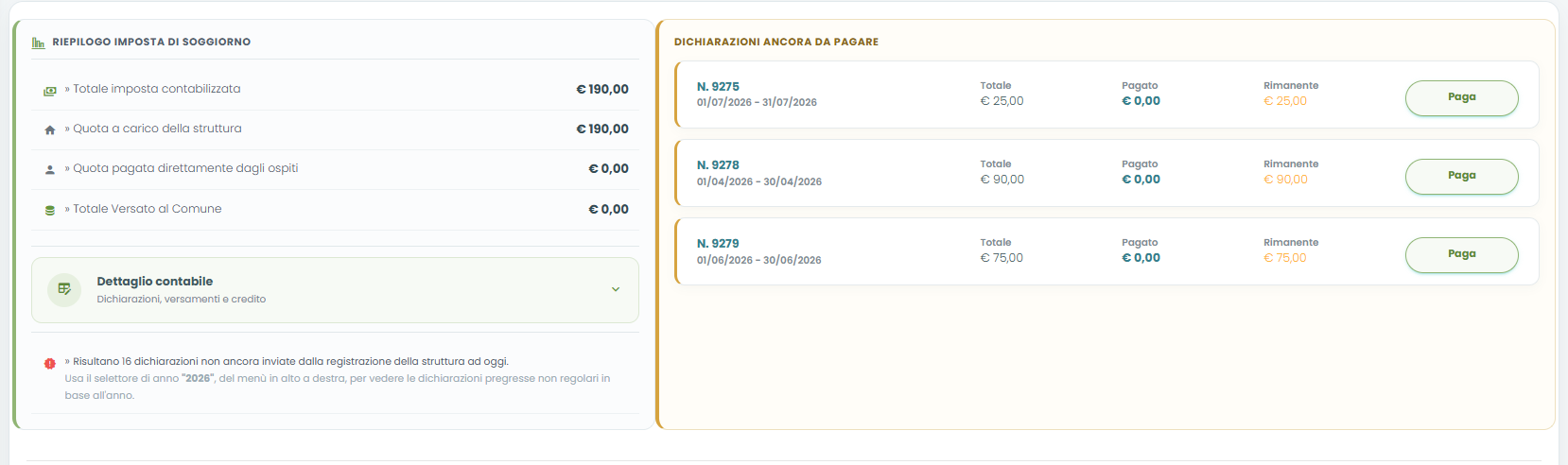Click the Rimanente € 90,00 amount

1285,180
